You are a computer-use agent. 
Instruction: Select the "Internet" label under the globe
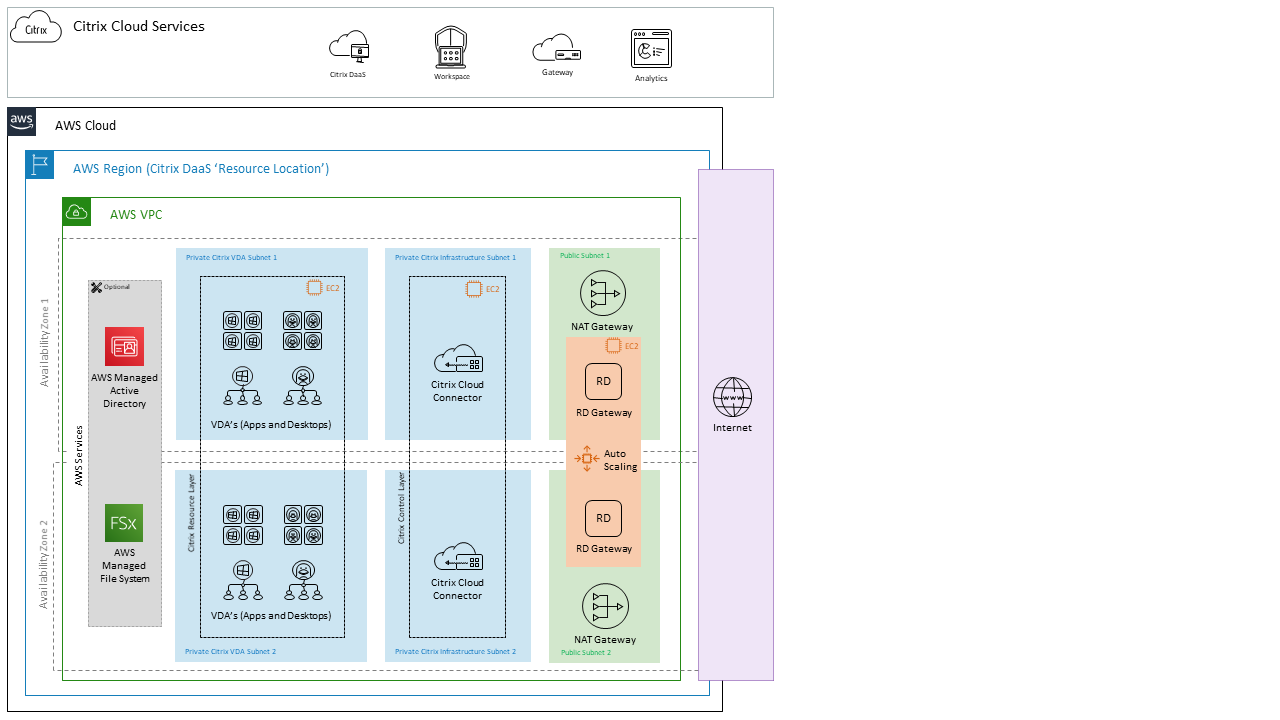coord(732,428)
